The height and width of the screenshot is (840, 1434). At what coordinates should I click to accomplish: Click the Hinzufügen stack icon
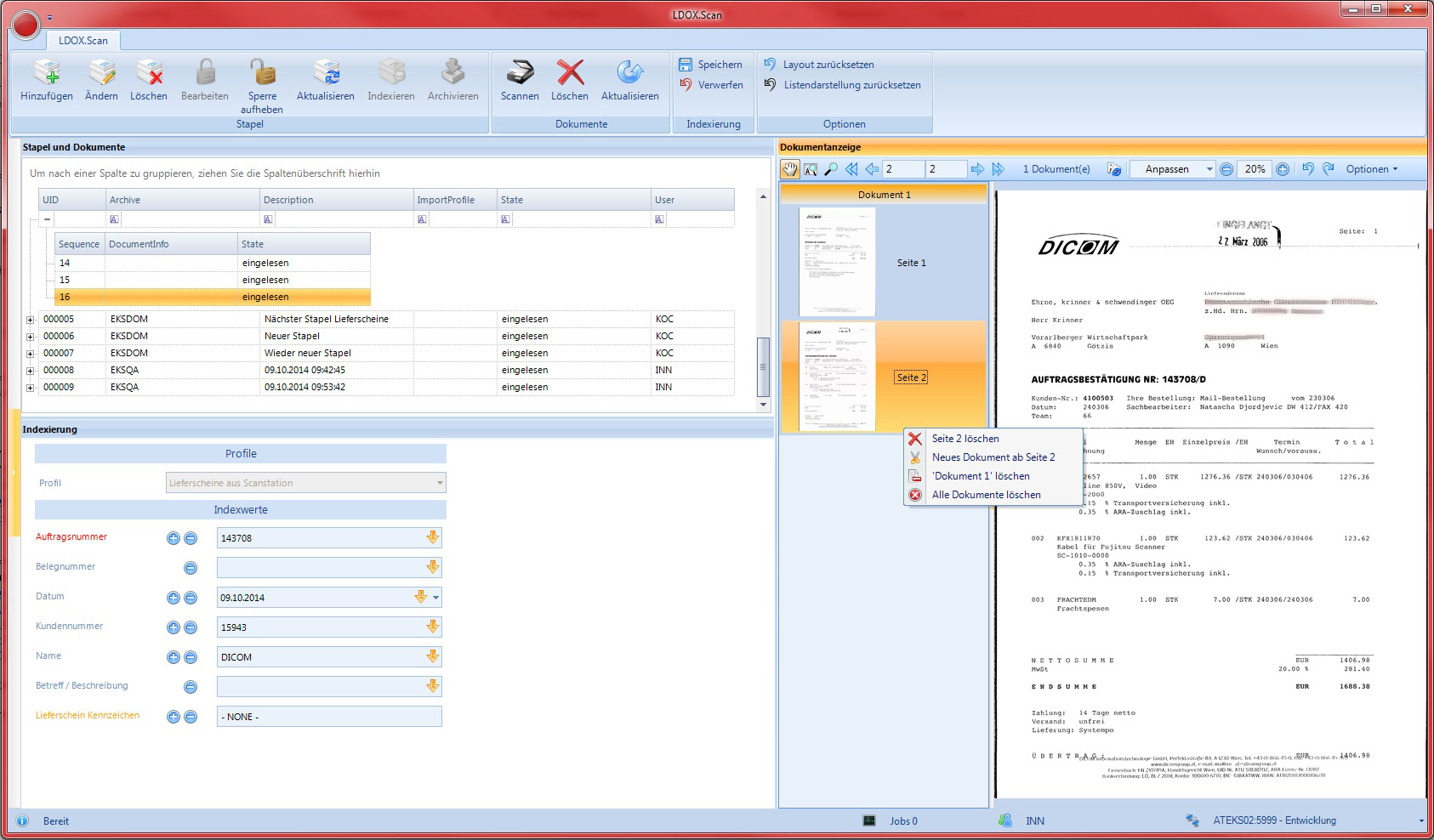pyautogui.click(x=47, y=74)
